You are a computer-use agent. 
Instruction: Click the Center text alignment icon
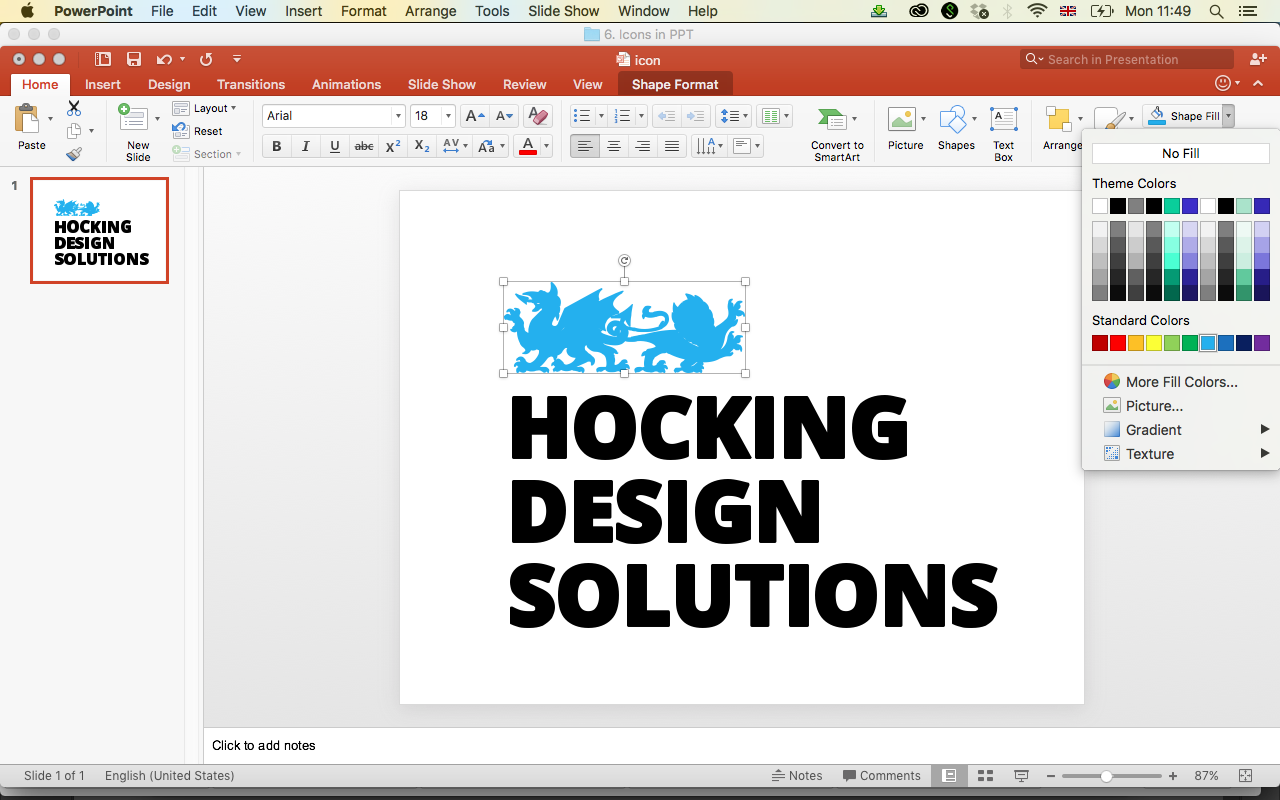[613, 145]
